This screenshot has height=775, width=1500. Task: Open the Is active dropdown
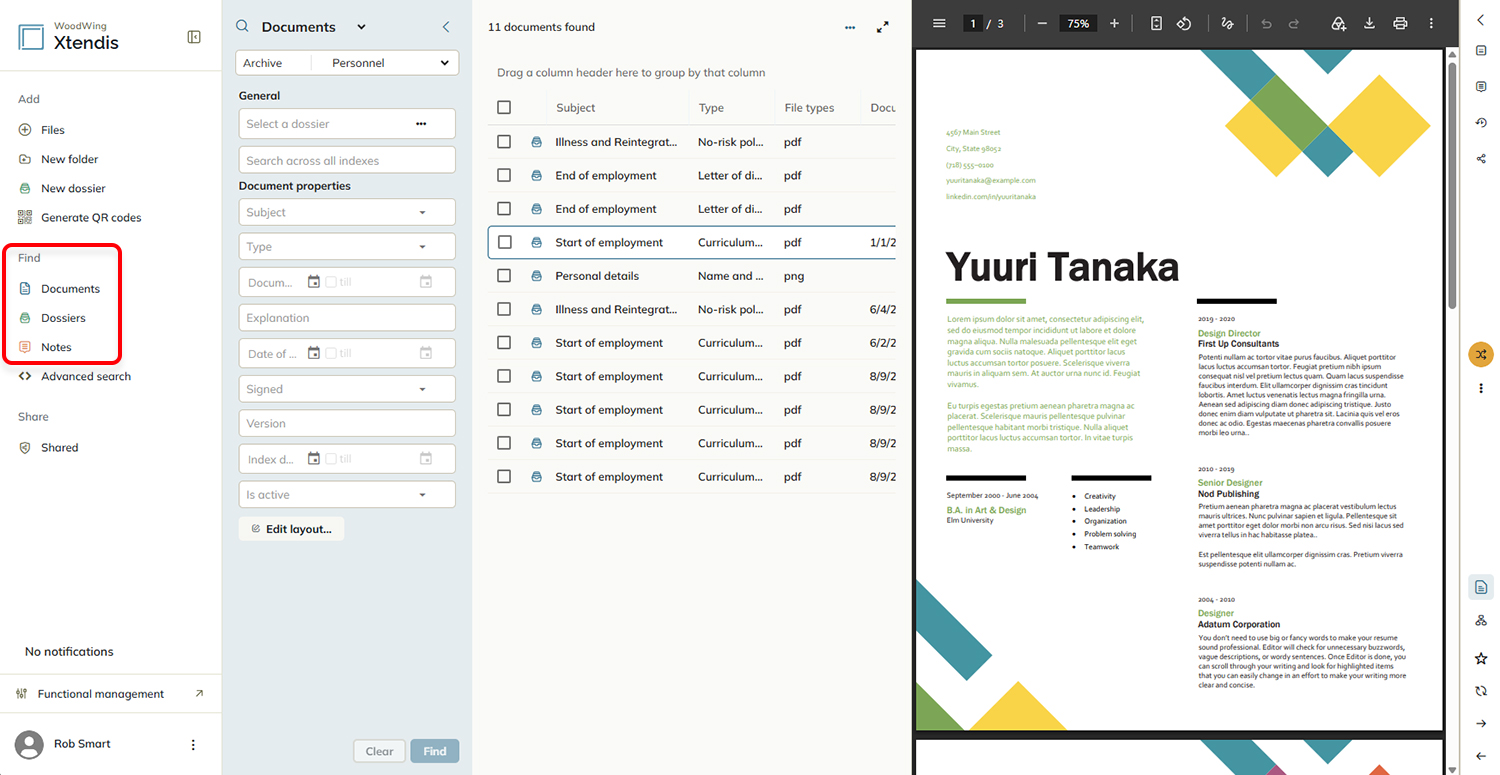347,495
